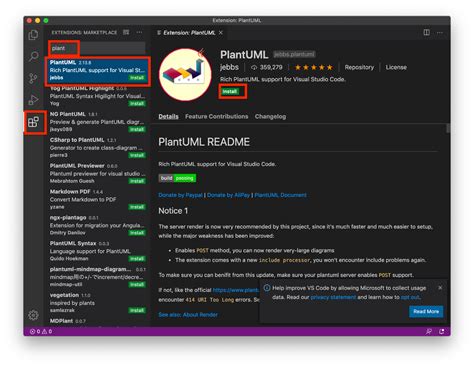The height and width of the screenshot is (367, 474).
Task: Clear extensions search results icon
Action: click(126, 32)
